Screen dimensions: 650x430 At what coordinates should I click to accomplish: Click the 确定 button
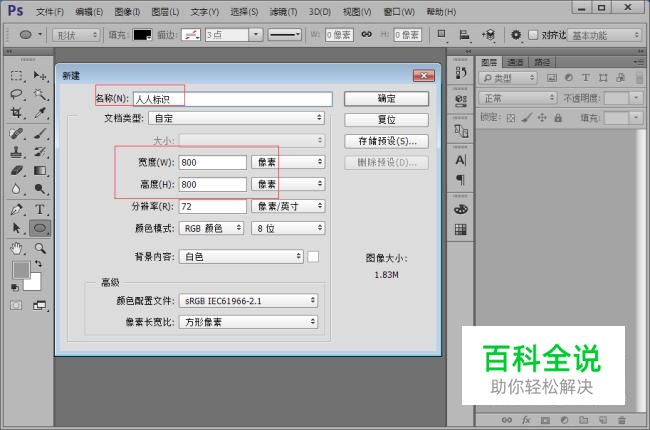(x=386, y=99)
